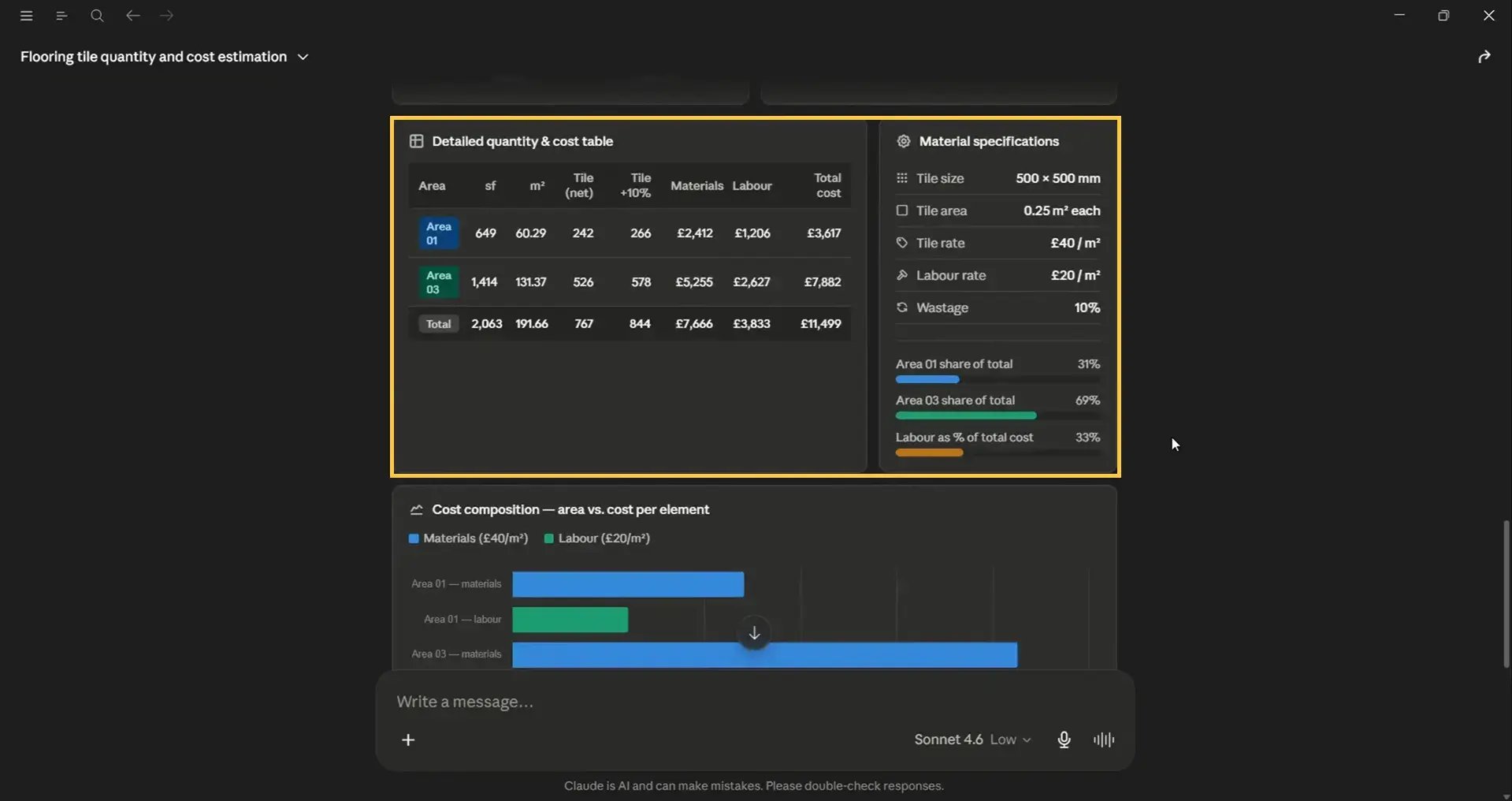Click the refresh icon next to Wastage

tap(902, 307)
